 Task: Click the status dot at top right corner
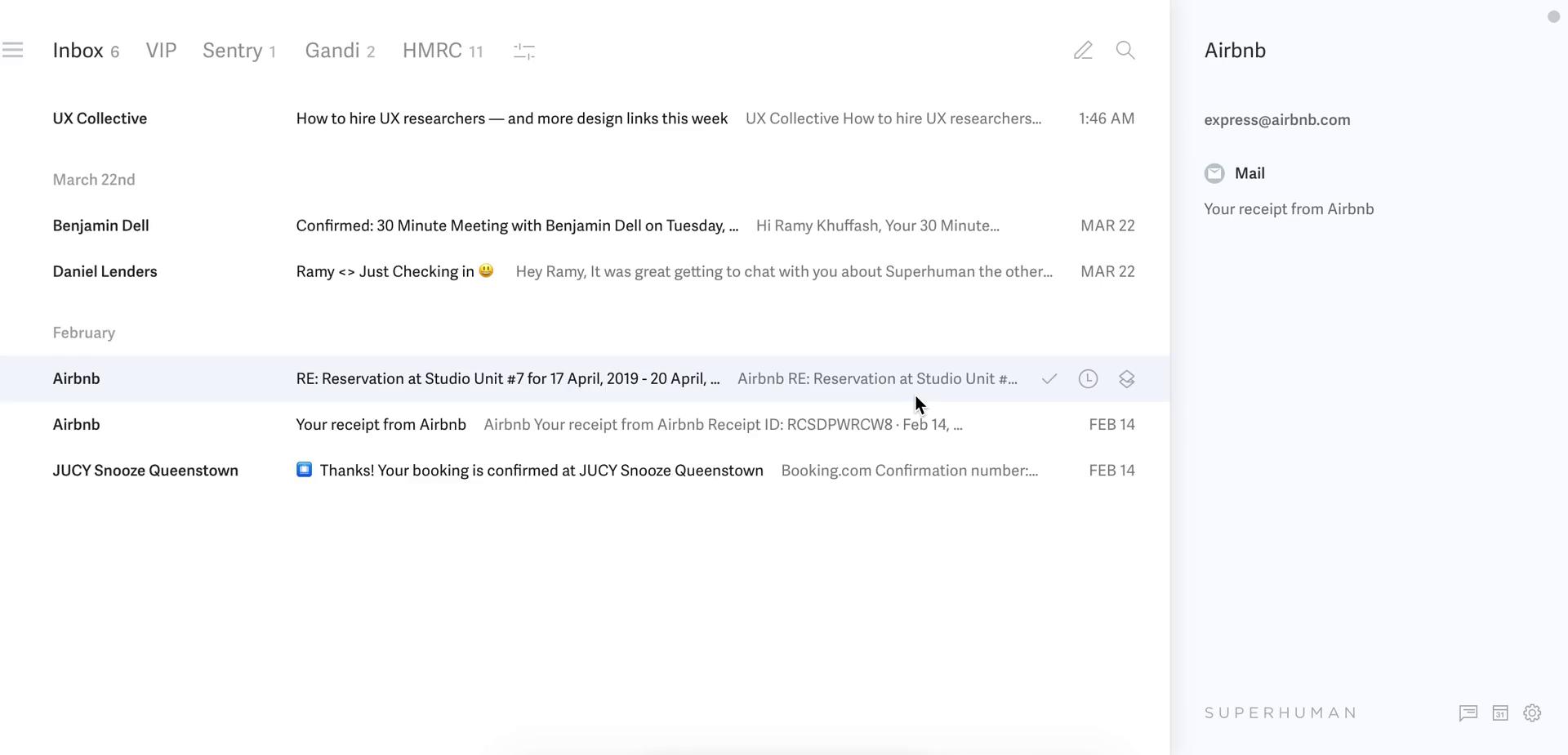click(x=1553, y=17)
